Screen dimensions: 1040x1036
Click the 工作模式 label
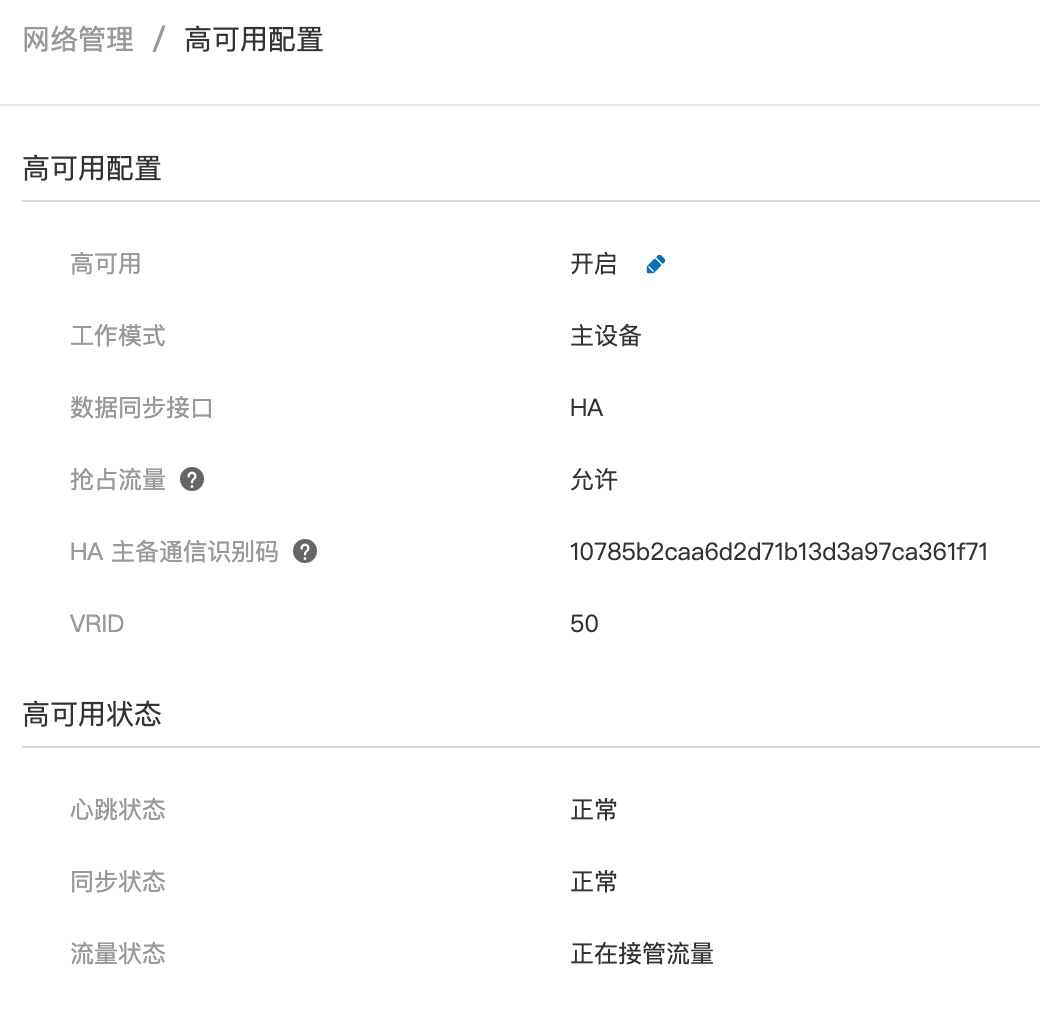(118, 336)
